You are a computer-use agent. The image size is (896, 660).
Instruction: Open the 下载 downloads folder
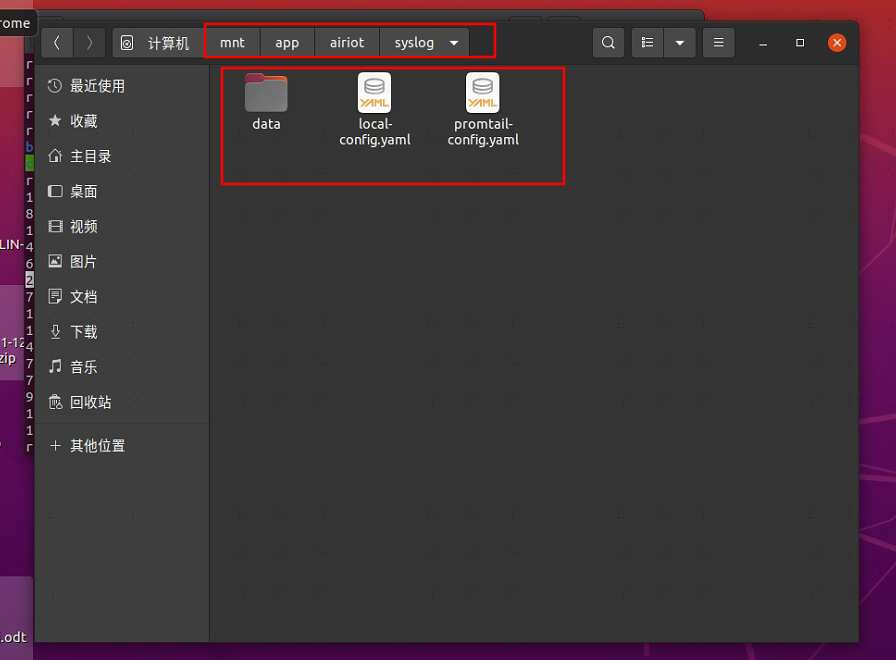tap(84, 332)
